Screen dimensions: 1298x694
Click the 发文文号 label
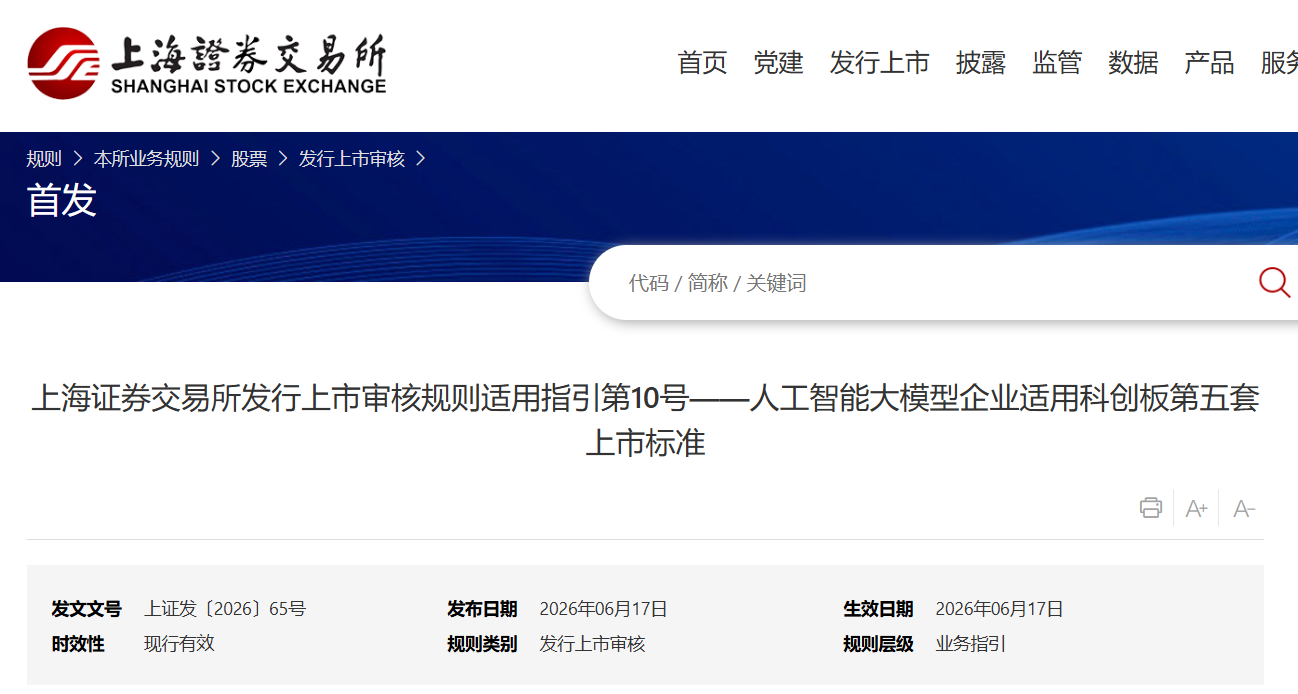point(87,609)
